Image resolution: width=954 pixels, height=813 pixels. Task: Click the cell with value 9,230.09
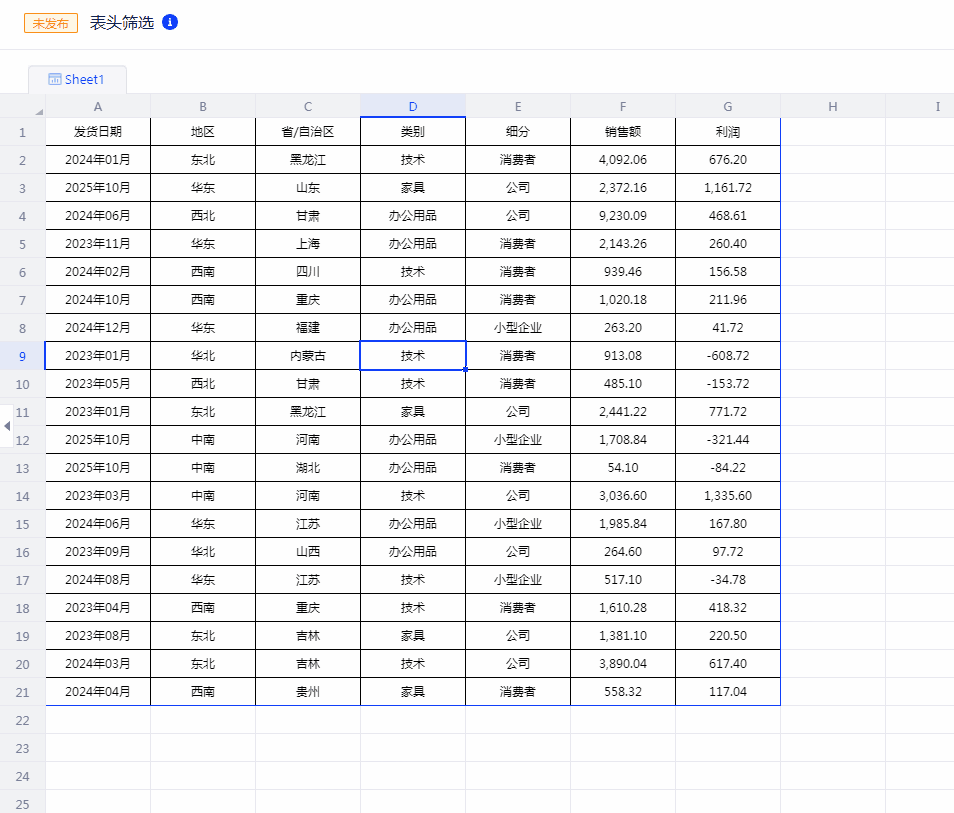(622, 215)
